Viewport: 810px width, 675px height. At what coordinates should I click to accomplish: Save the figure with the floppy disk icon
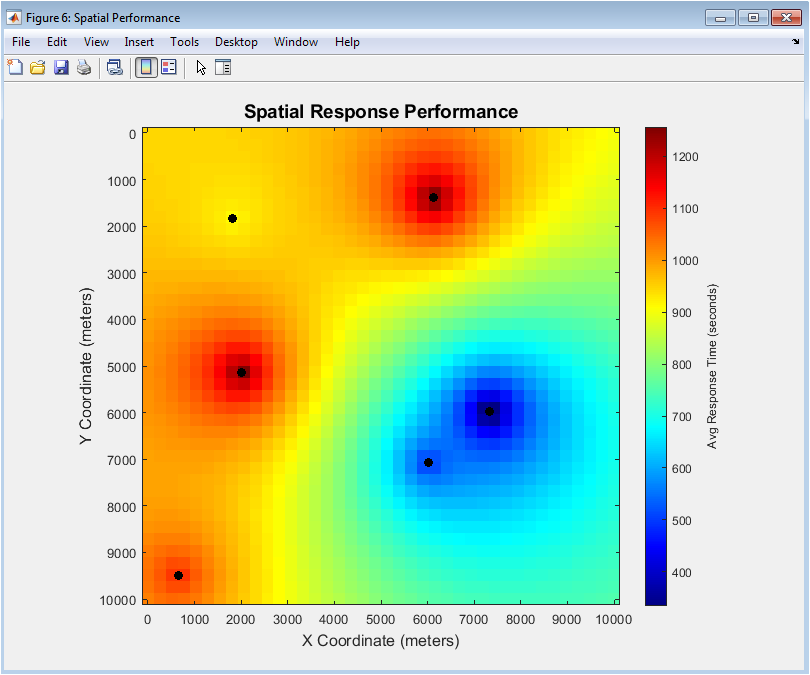(x=61, y=68)
